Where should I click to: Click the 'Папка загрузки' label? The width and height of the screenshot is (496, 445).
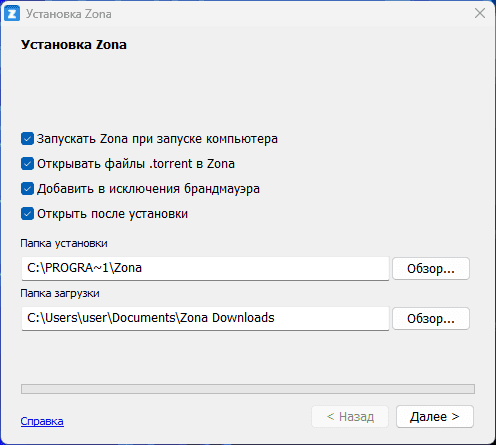[x=60, y=293]
